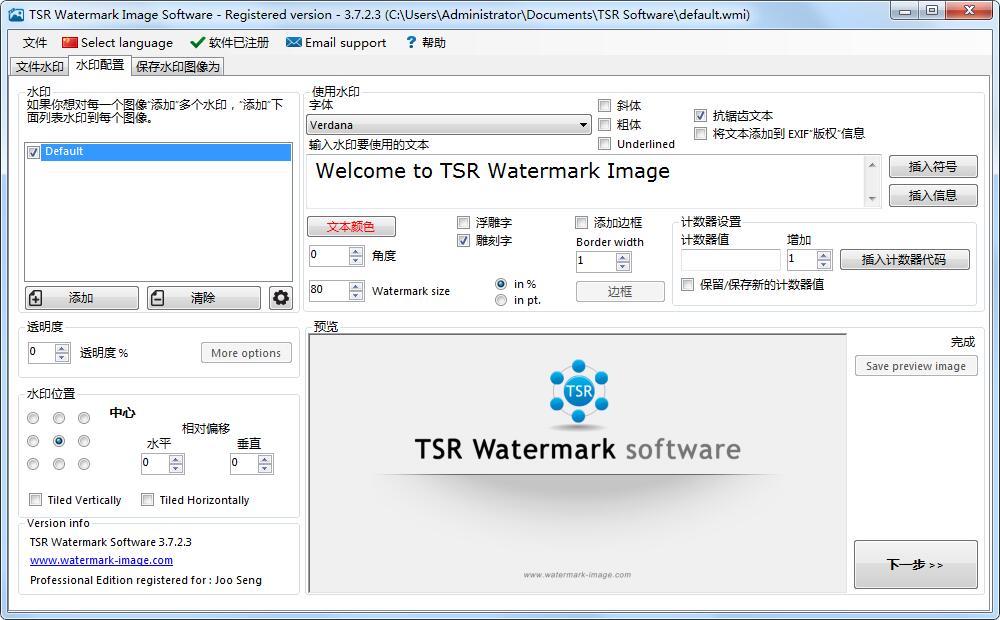This screenshot has width=1000, height=620.
Task: Open the 文件 menu
Action: pyautogui.click(x=35, y=43)
